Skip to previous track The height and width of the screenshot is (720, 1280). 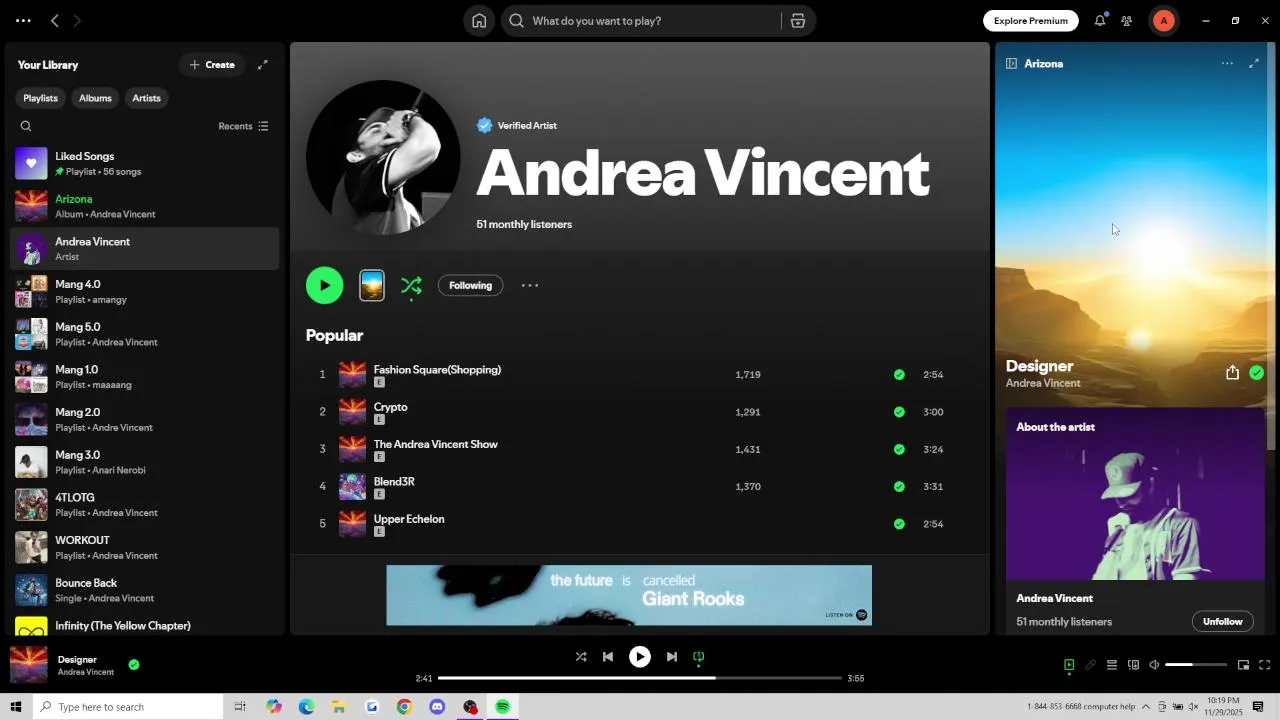[608, 657]
